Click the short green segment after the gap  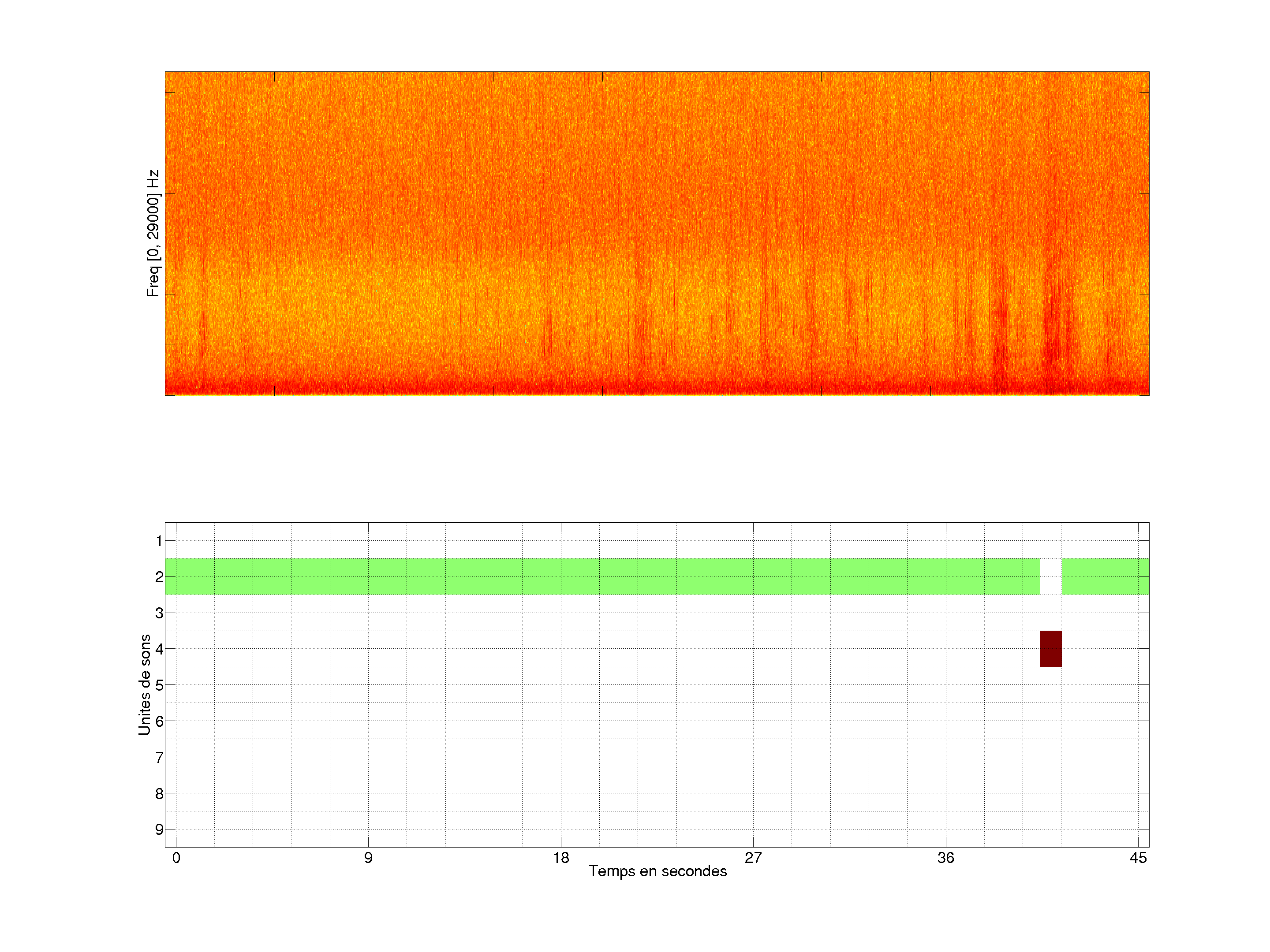(x=1105, y=576)
